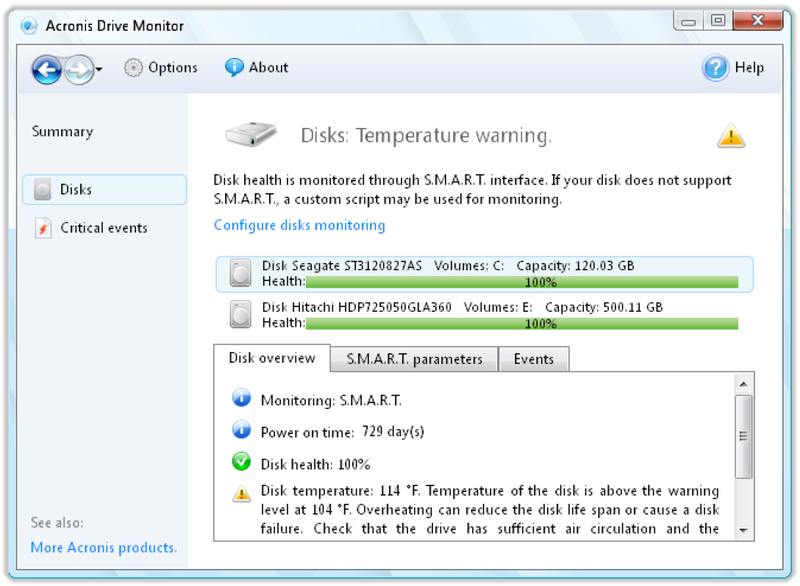Click the Seagate disk health bar
800x586 pixels.
tap(522, 282)
